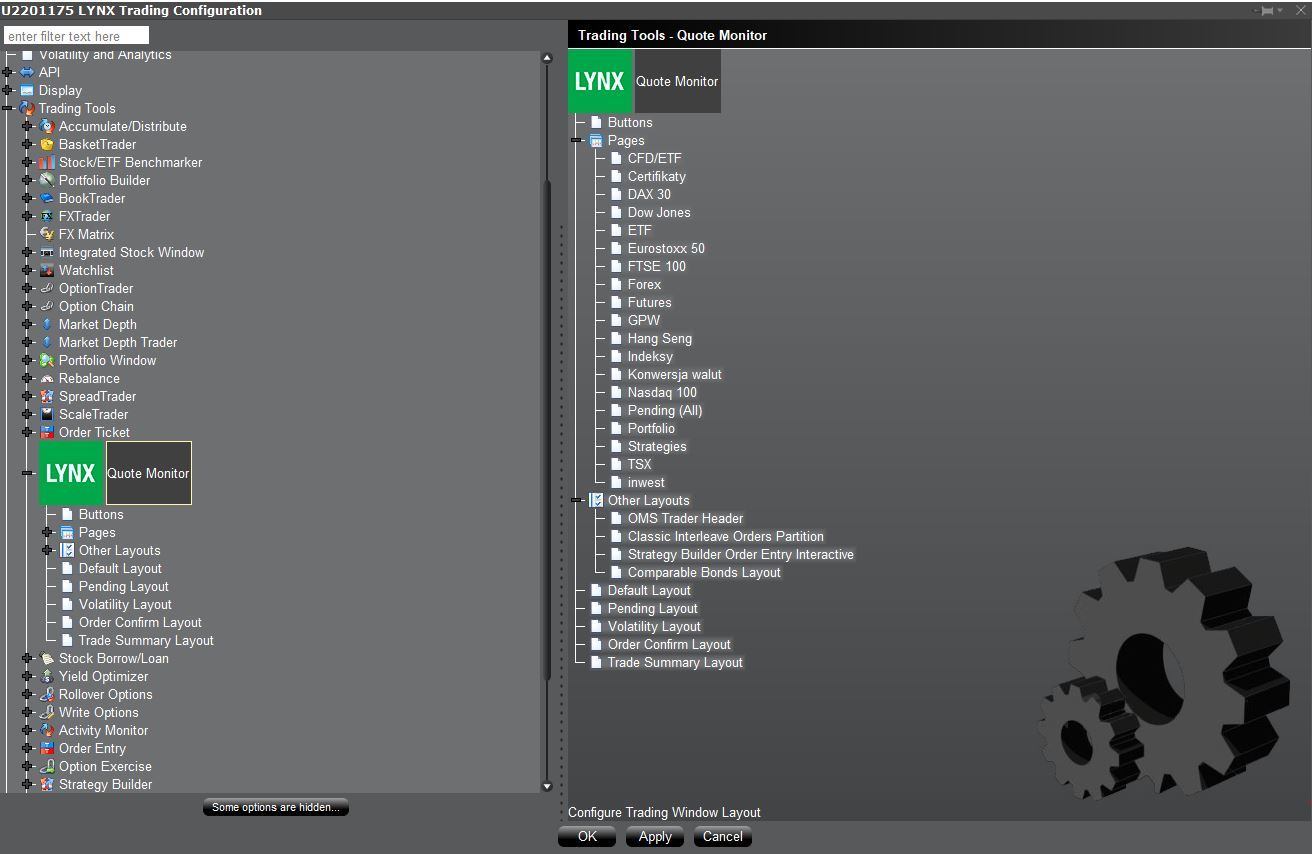Click the BookTrader icon
1312x854 pixels.
(46, 198)
